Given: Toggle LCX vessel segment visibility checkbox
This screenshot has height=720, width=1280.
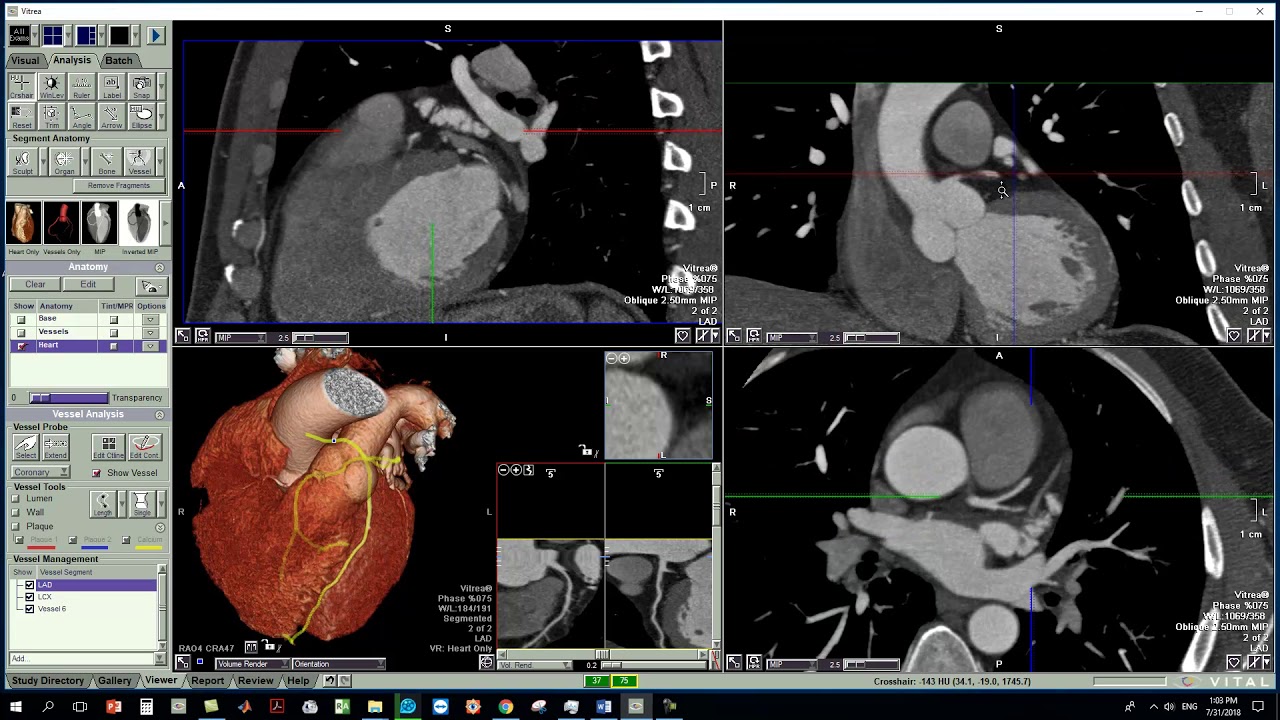Looking at the screenshot, I should [x=29, y=597].
